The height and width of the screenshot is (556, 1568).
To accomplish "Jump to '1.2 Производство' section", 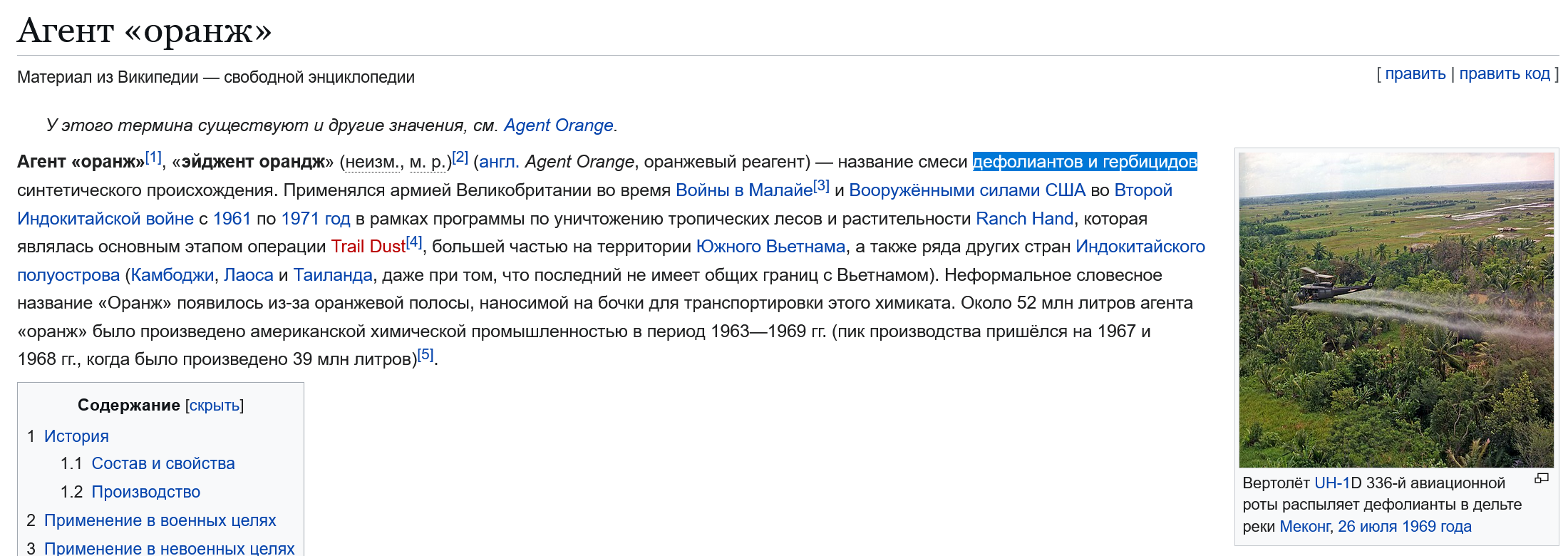I will pyautogui.click(x=146, y=493).
